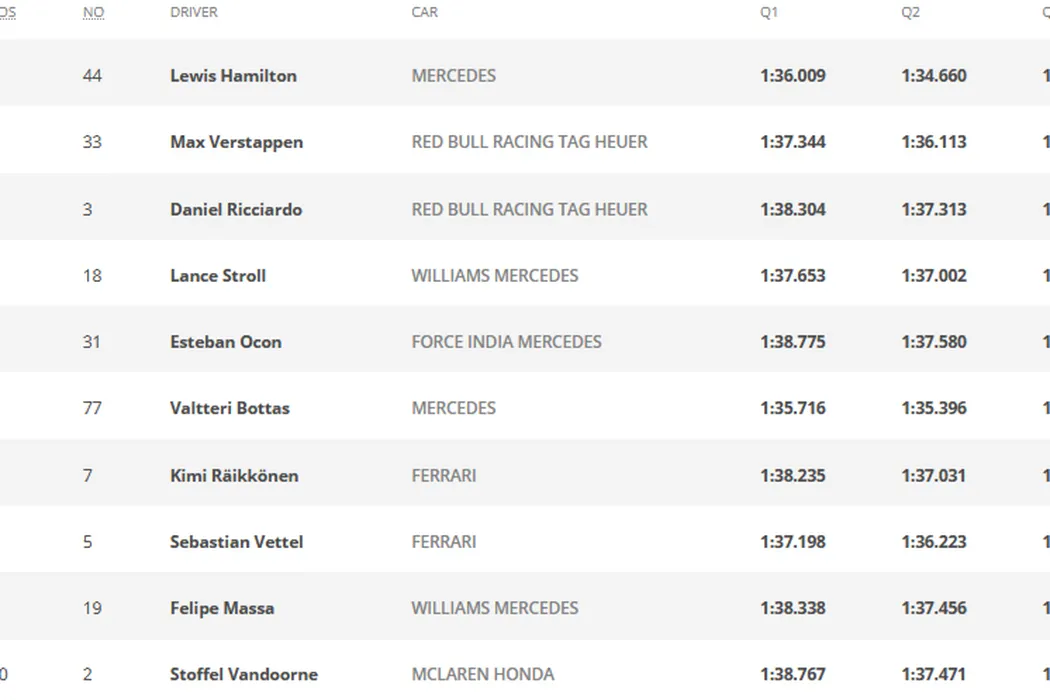The image size is (1050, 700).
Task: Click Stoffel Vandoorne driver name
Action: point(244,675)
